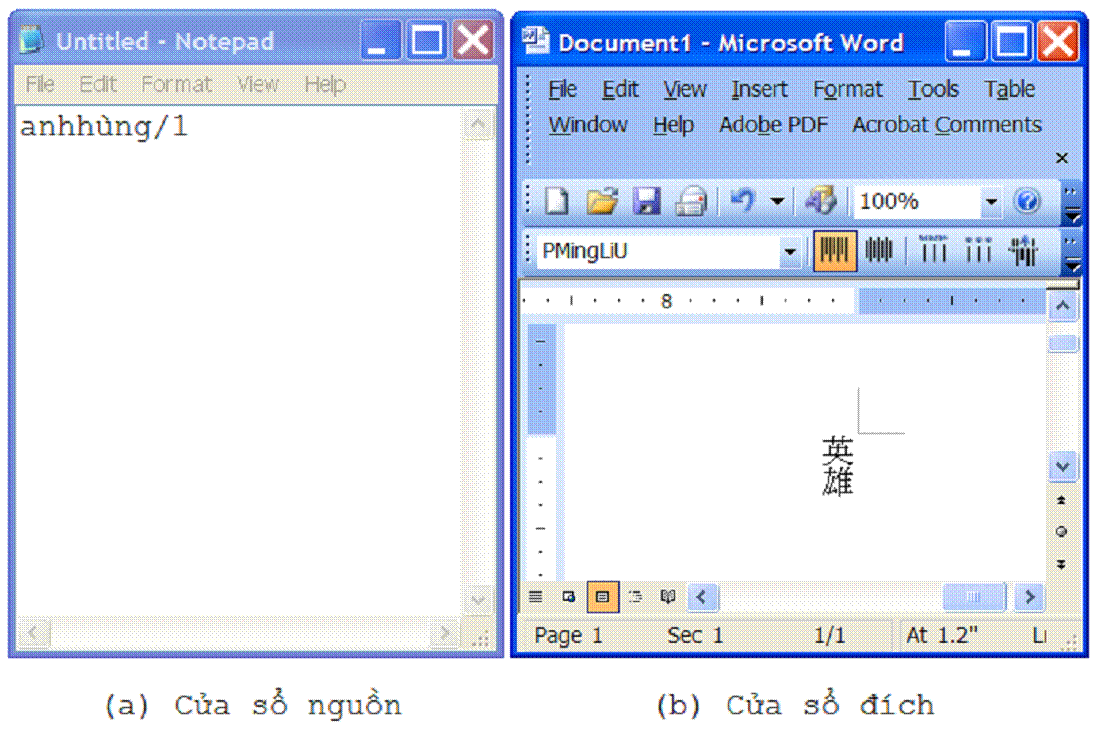Click the Print icon in Word toolbar
1098x731 pixels.
(x=691, y=202)
